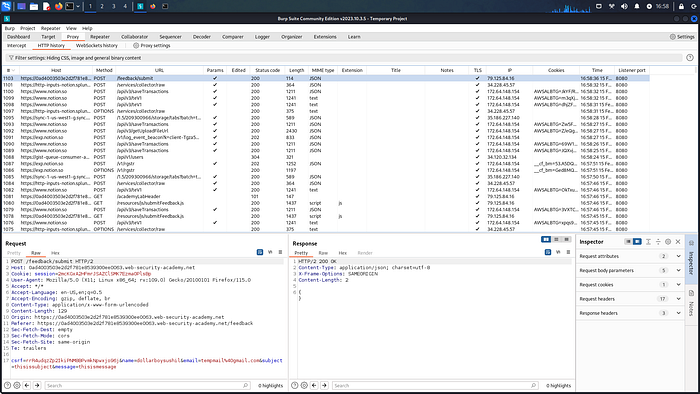700x394 pixels.
Task: Open the Burp menu
Action: tap(9, 28)
